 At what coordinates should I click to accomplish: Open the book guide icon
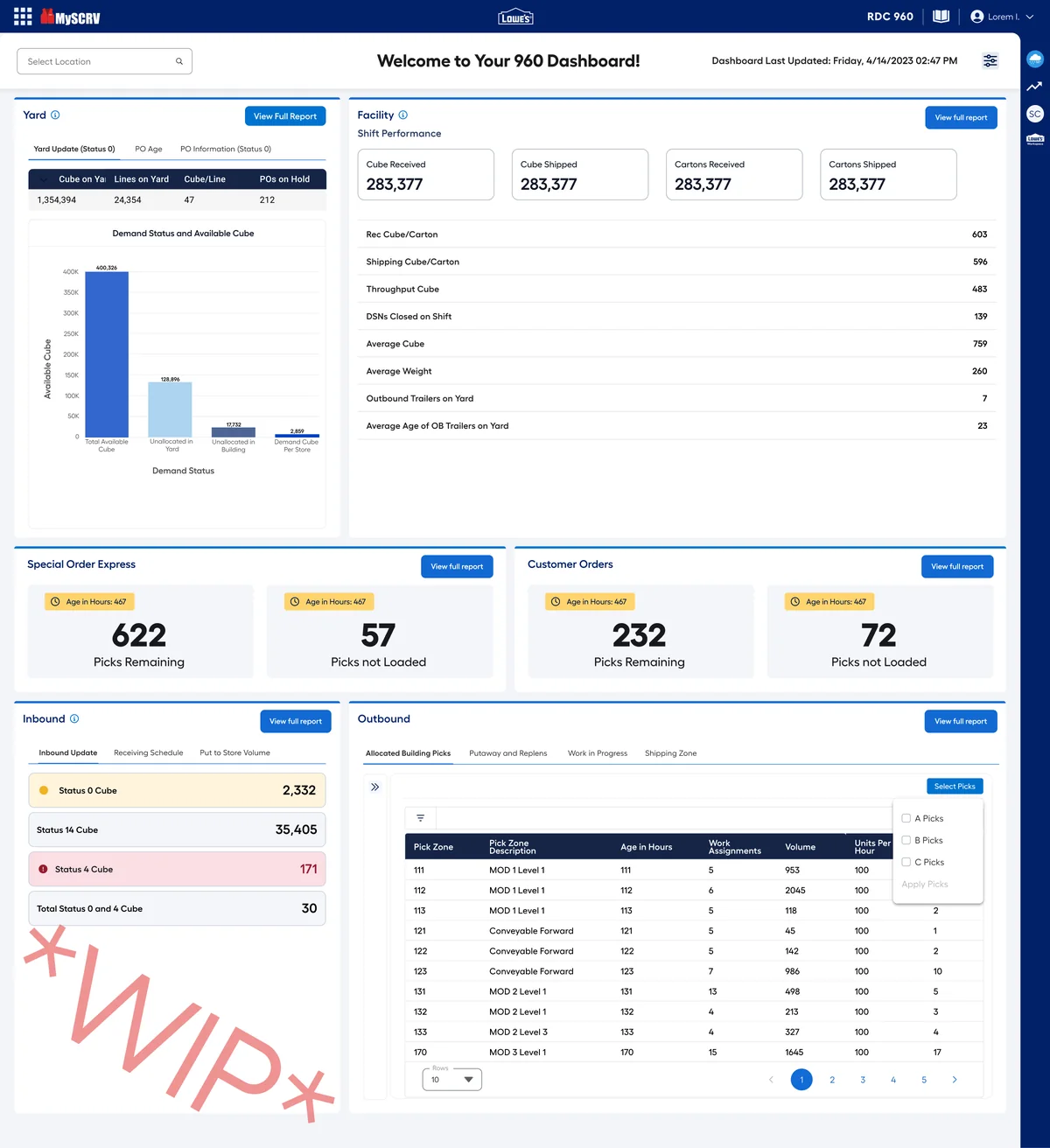coord(941,16)
